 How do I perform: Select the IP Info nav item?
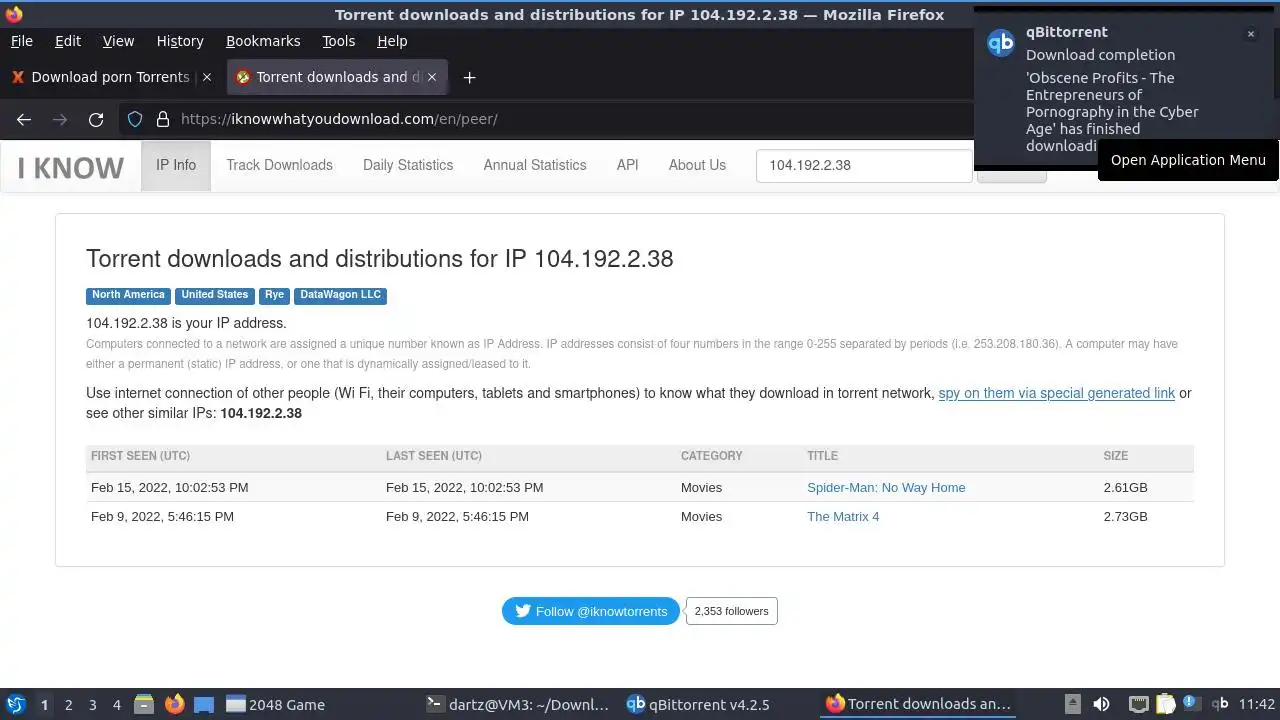[176, 165]
